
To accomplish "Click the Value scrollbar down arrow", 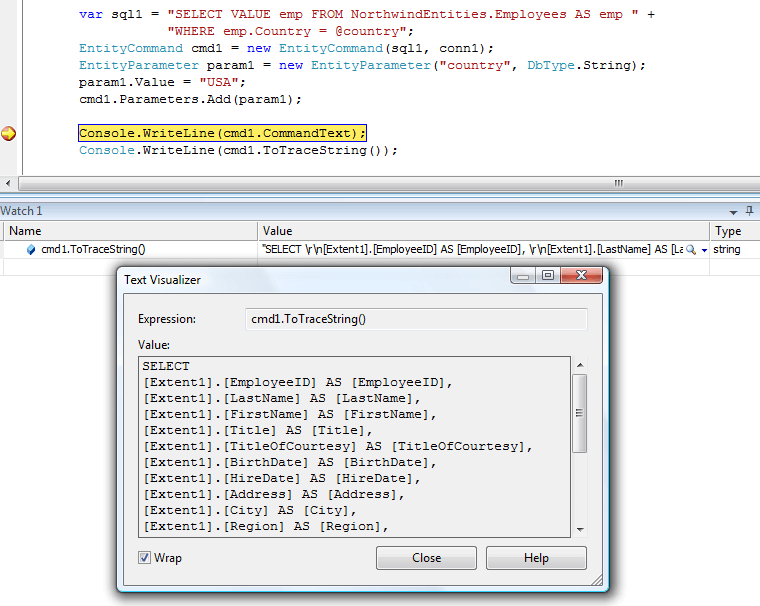I will click(x=580, y=529).
